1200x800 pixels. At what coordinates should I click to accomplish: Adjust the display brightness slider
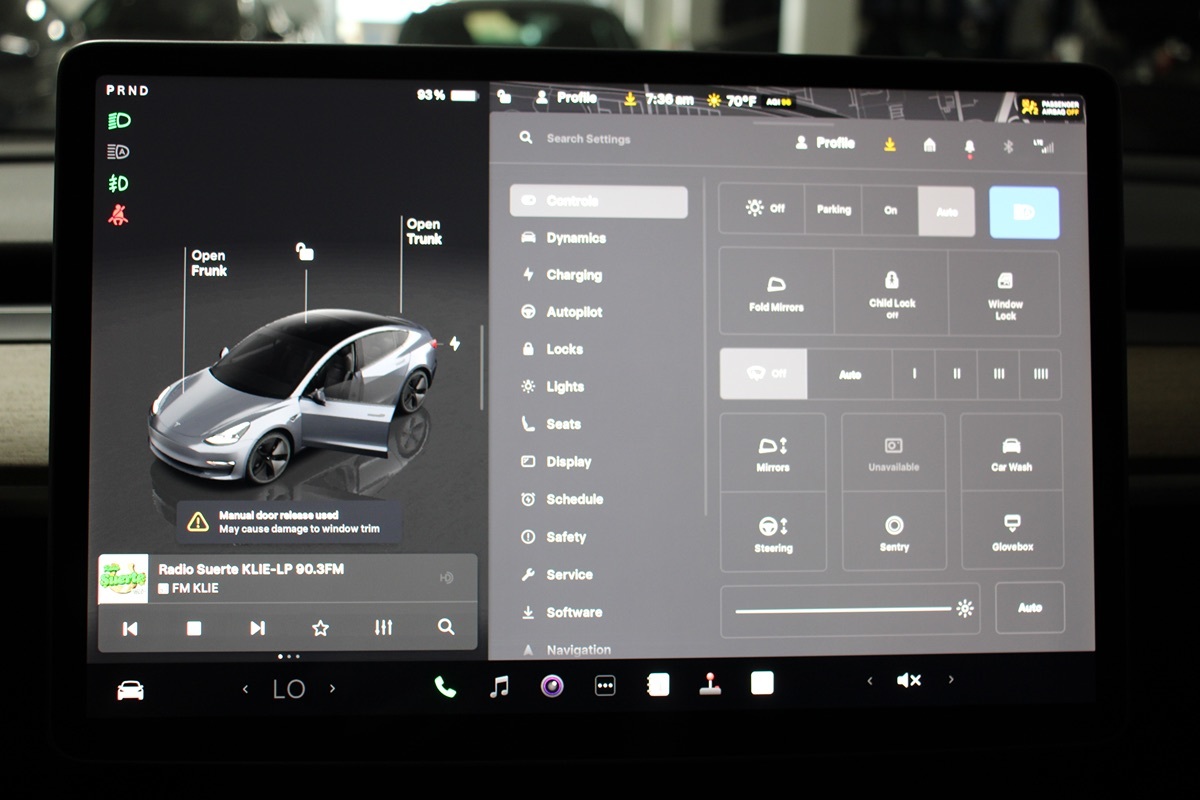pos(843,609)
